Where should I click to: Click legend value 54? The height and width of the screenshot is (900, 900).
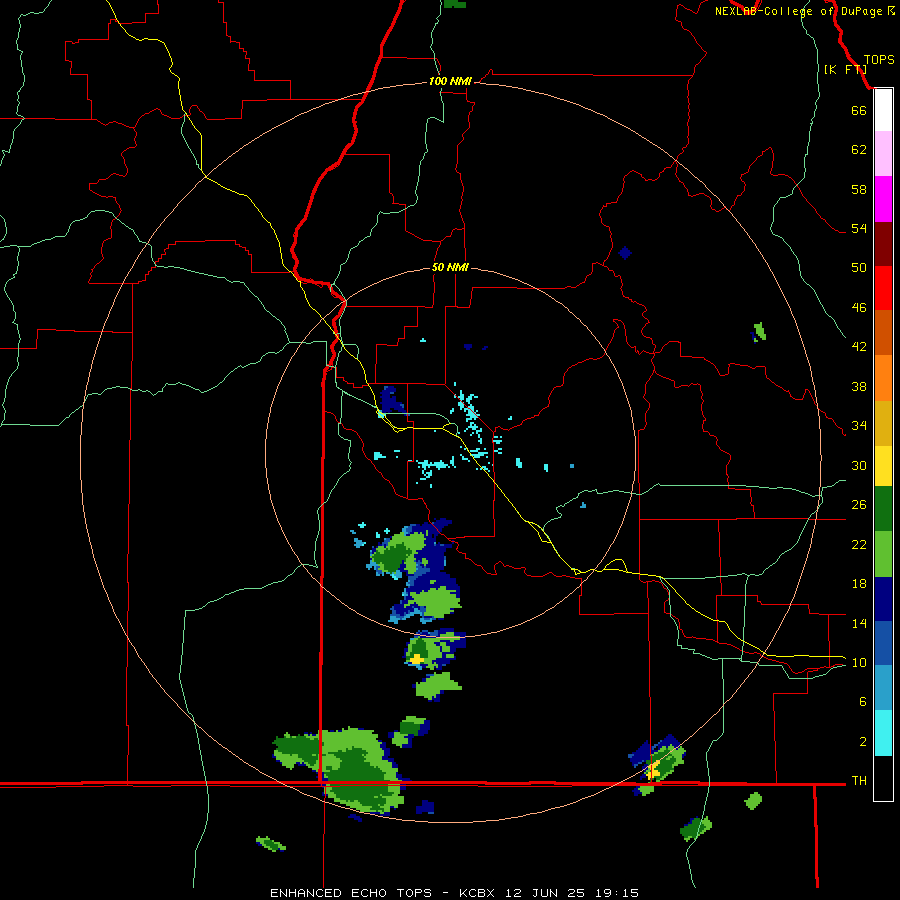(x=859, y=228)
